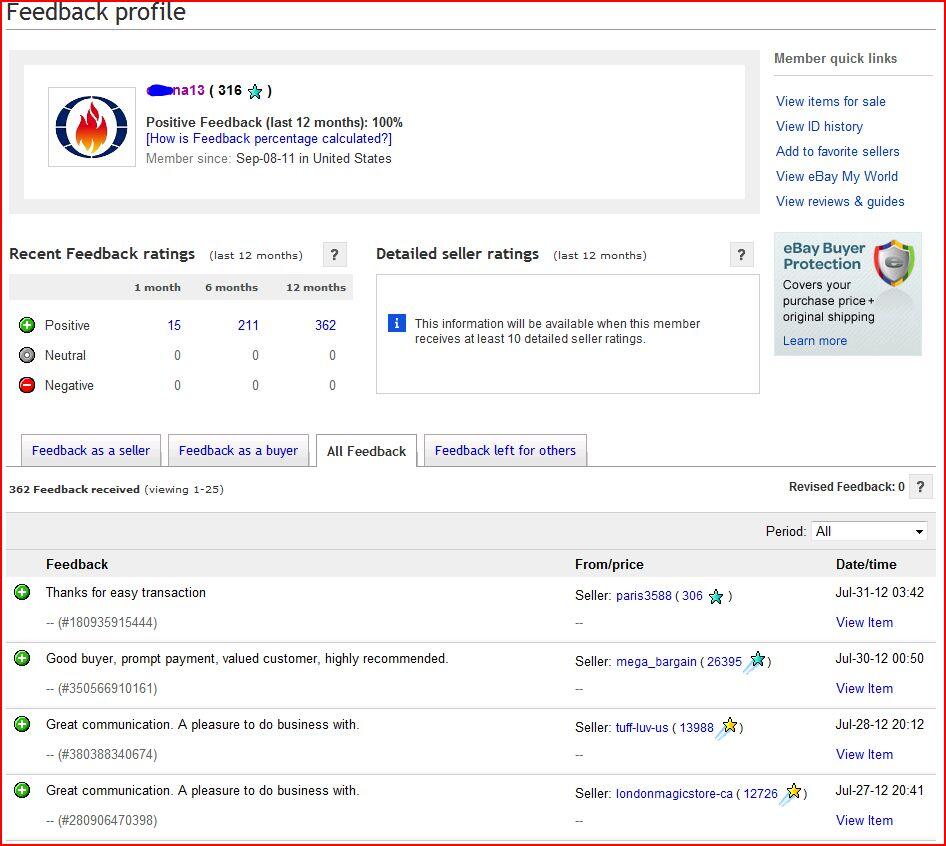Click positive icon for 'Good buyer, prompt payment'

coord(22,658)
